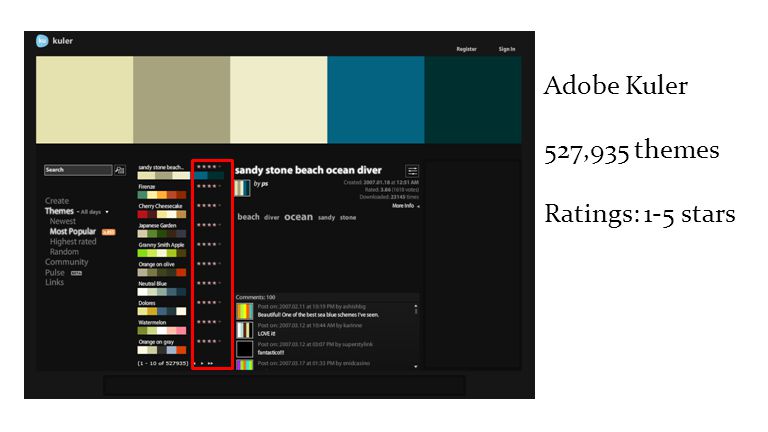The width and height of the screenshot is (768, 432).
Task: Select the Orange on gray palette strip
Action: 162,350
